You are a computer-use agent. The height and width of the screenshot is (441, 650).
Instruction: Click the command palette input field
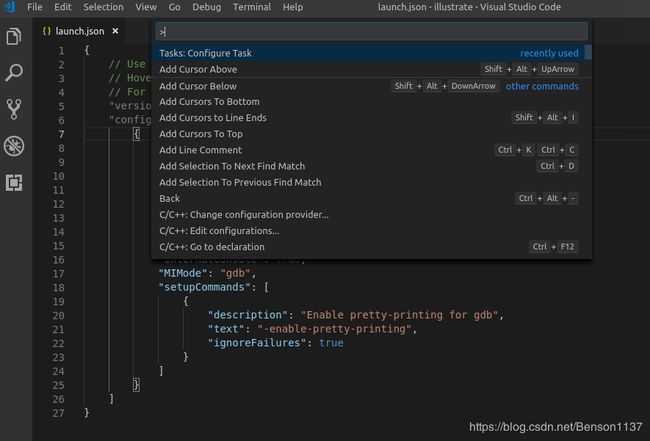pos(371,31)
